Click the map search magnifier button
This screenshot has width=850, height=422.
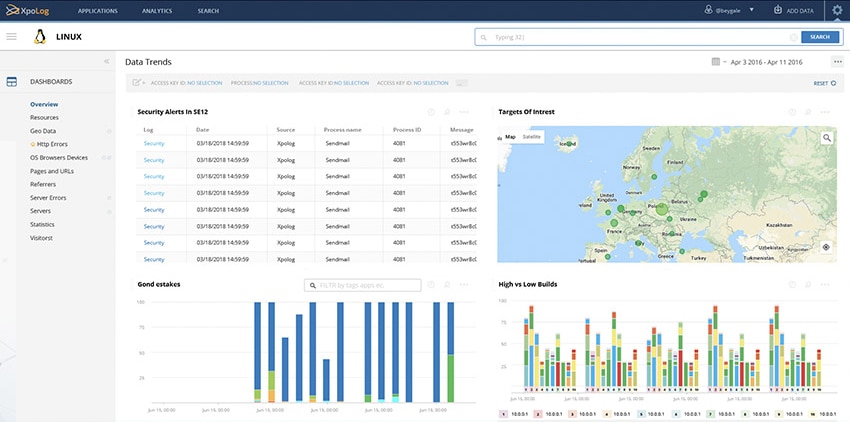(x=827, y=138)
